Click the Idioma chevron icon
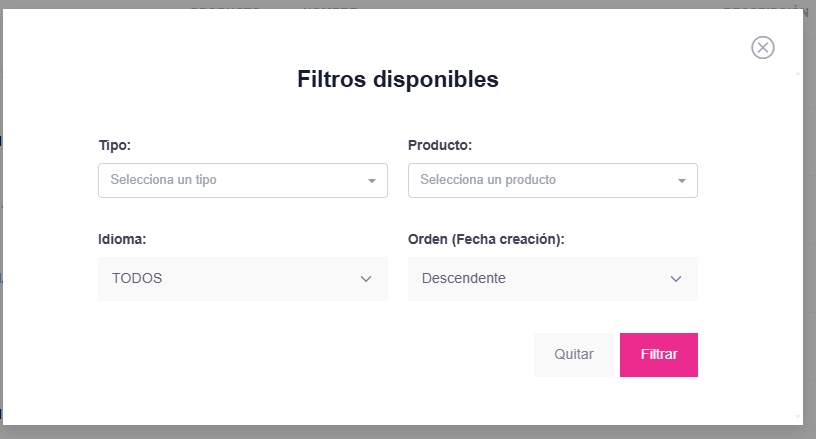Image resolution: width=816 pixels, height=439 pixels. (366, 279)
